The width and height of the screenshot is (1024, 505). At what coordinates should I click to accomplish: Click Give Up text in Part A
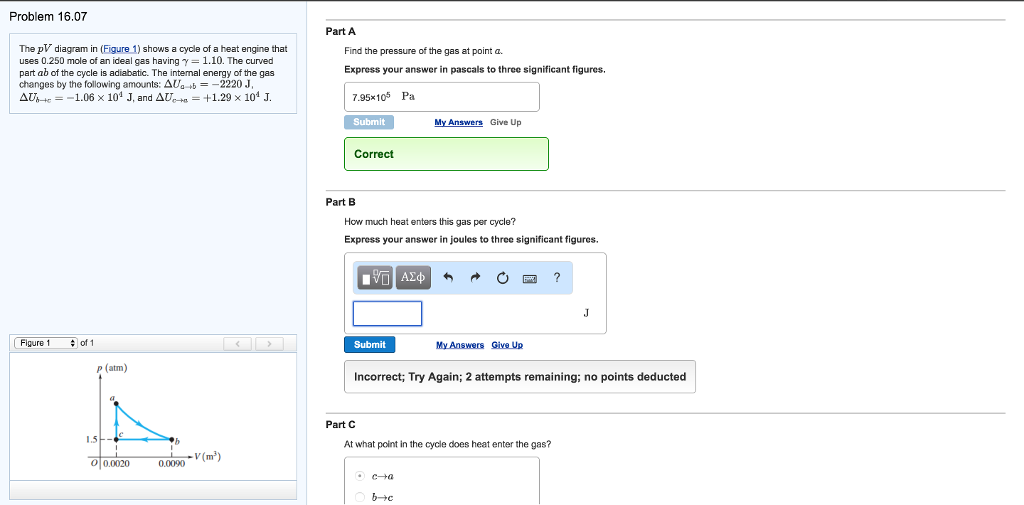pyautogui.click(x=505, y=122)
